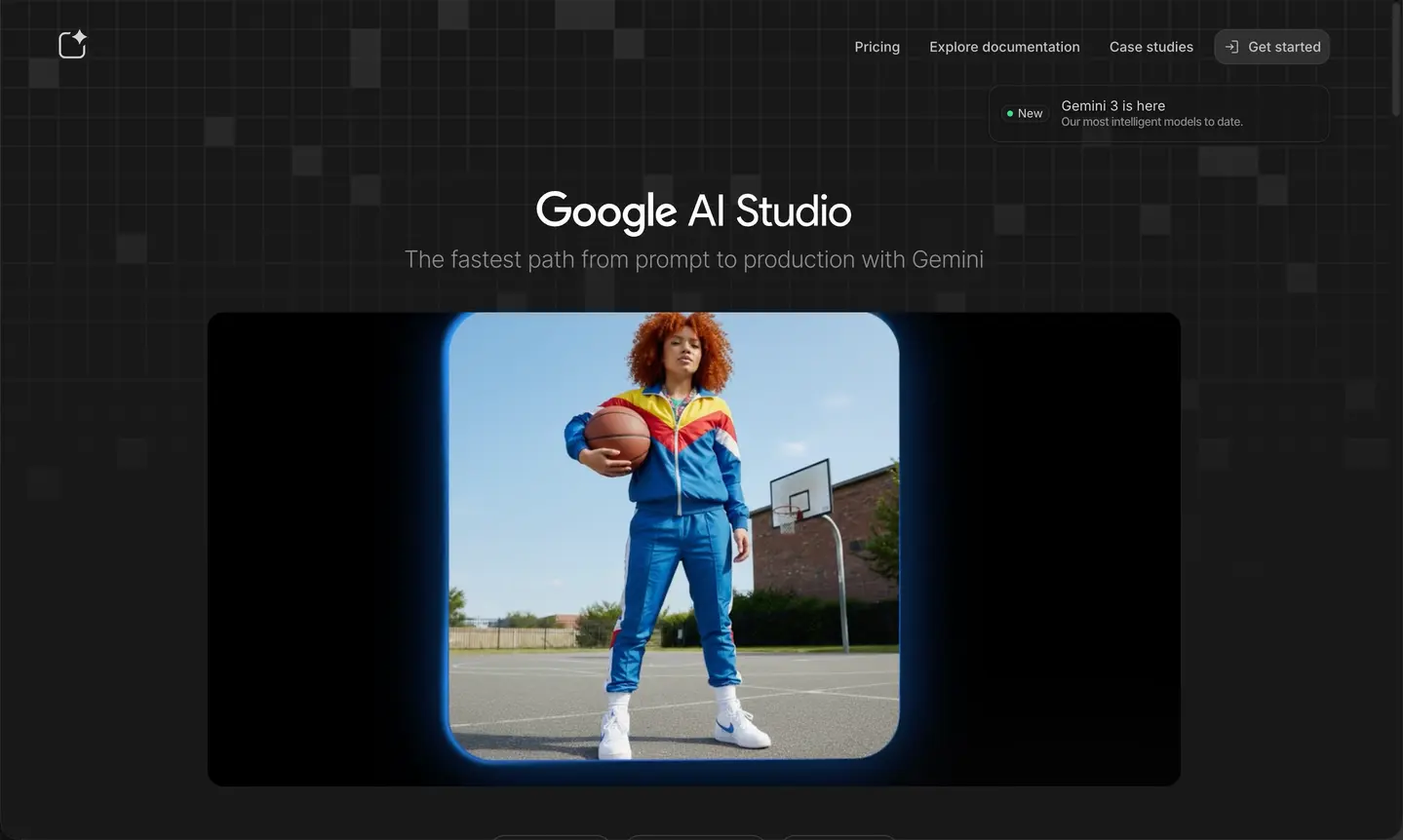The image size is (1403, 840).
Task: Open the 'Gemini 3 is here' announcement
Action: [1112, 105]
